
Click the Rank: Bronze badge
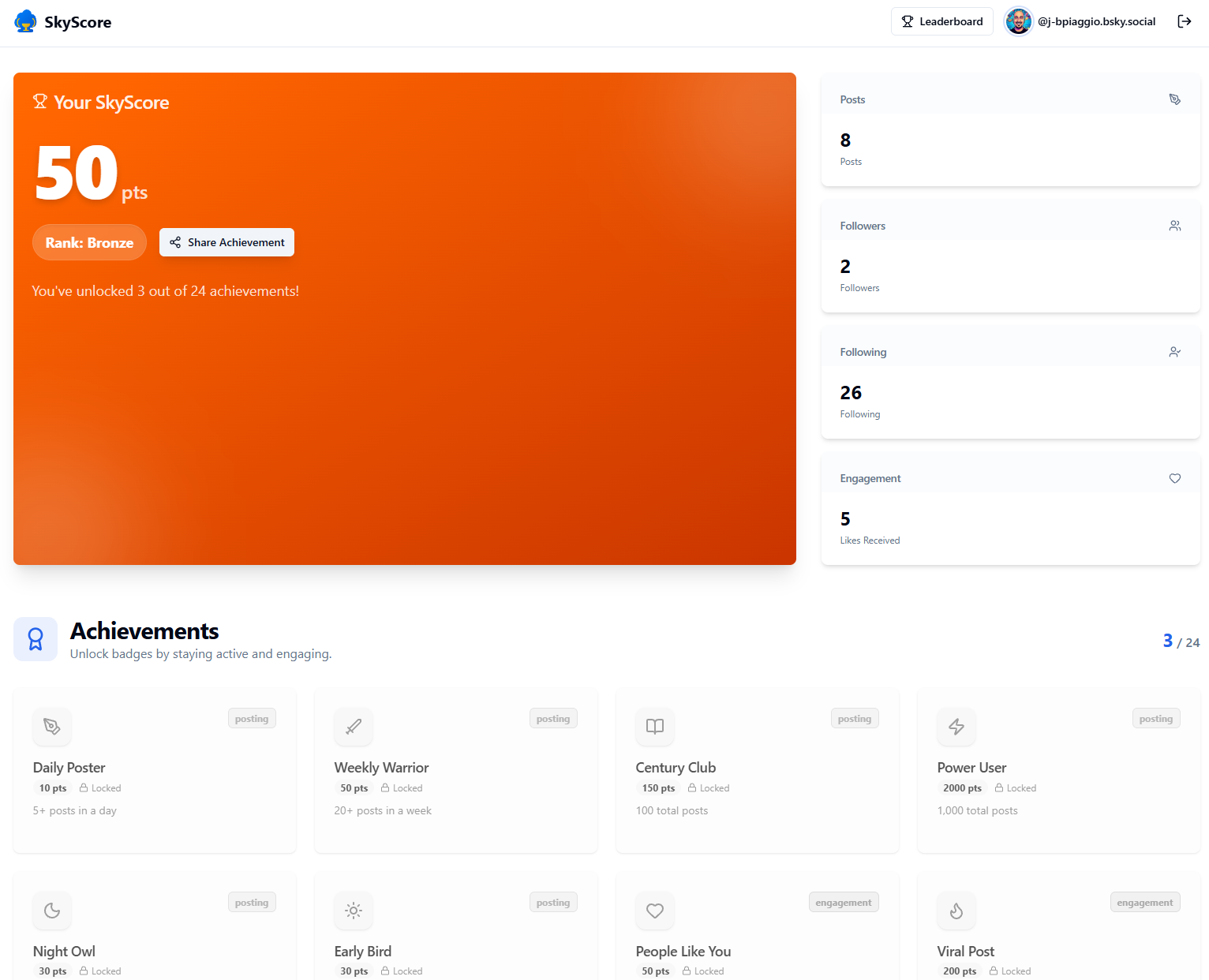89,242
